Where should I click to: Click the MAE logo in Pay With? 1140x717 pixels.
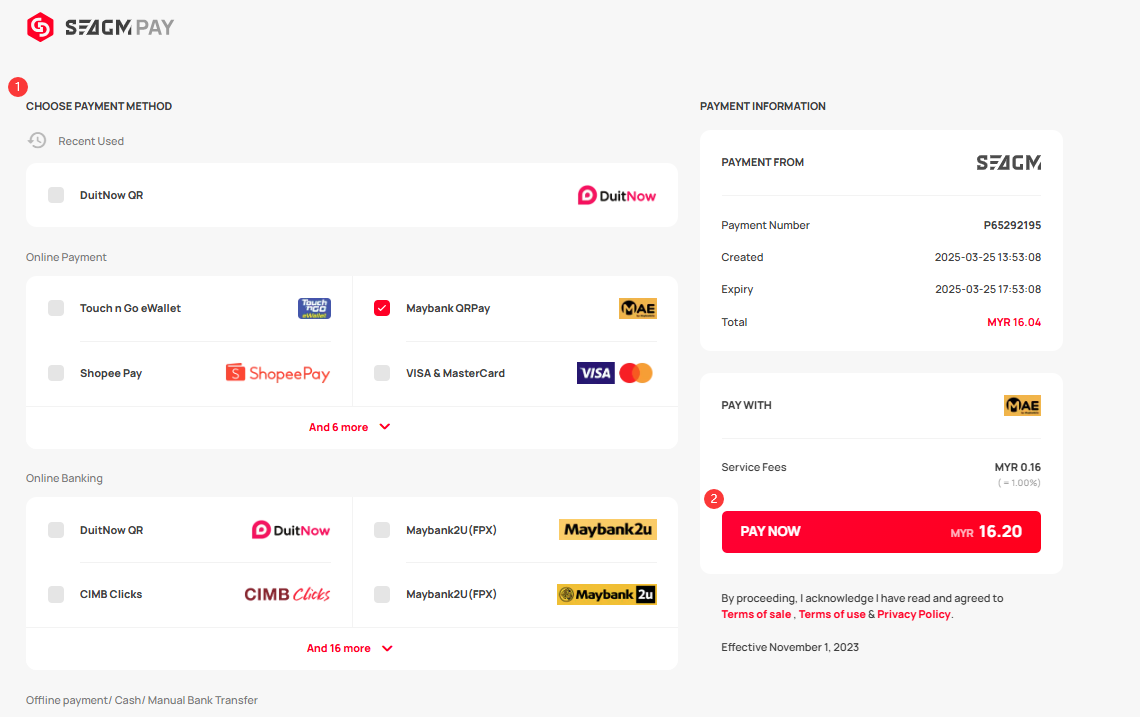click(x=1022, y=405)
